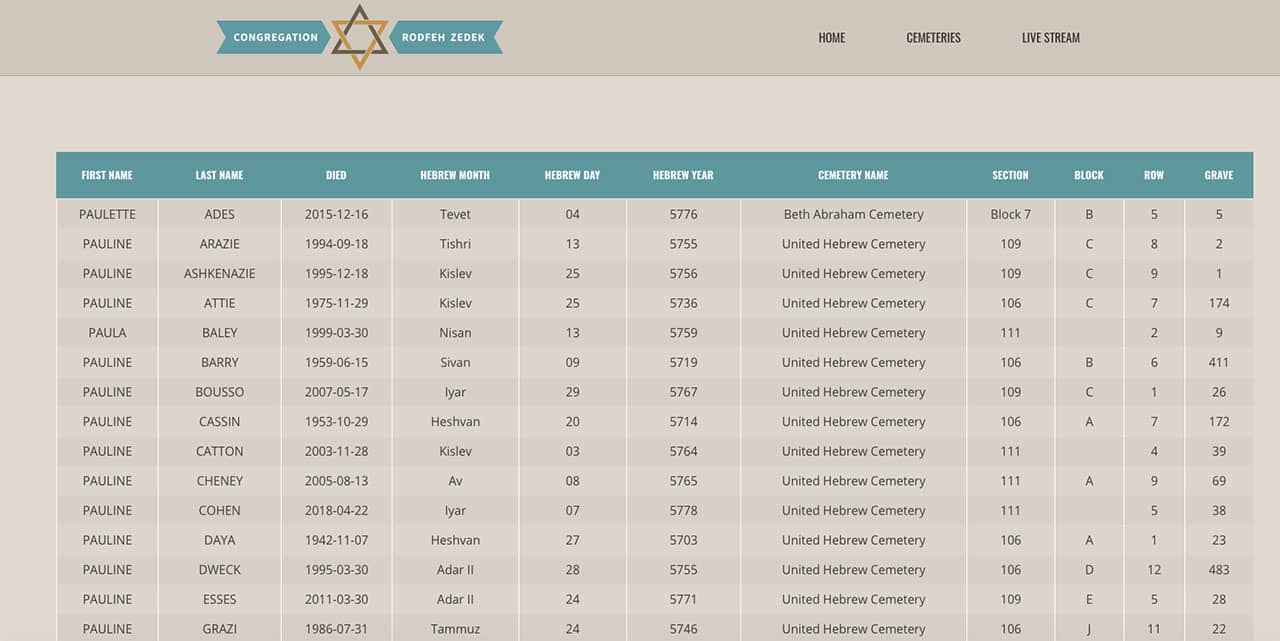Click the Nisan month cell
The image size is (1280, 641).
455,333
